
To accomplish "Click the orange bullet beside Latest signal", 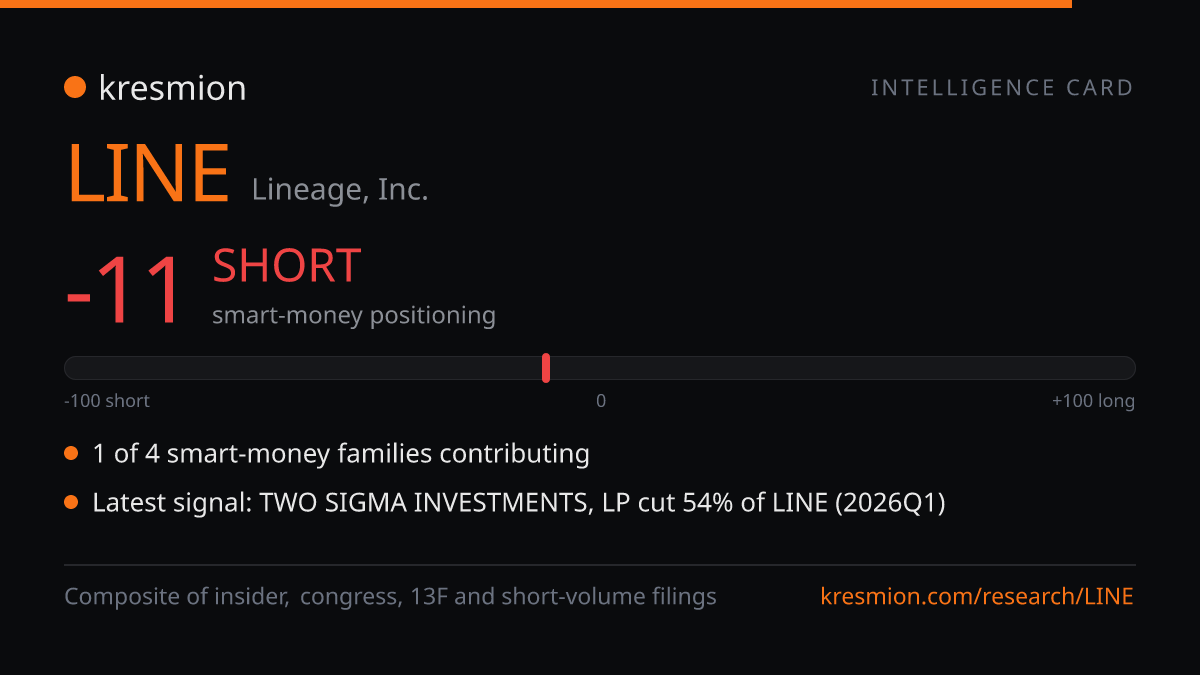I will coord(71,502).
